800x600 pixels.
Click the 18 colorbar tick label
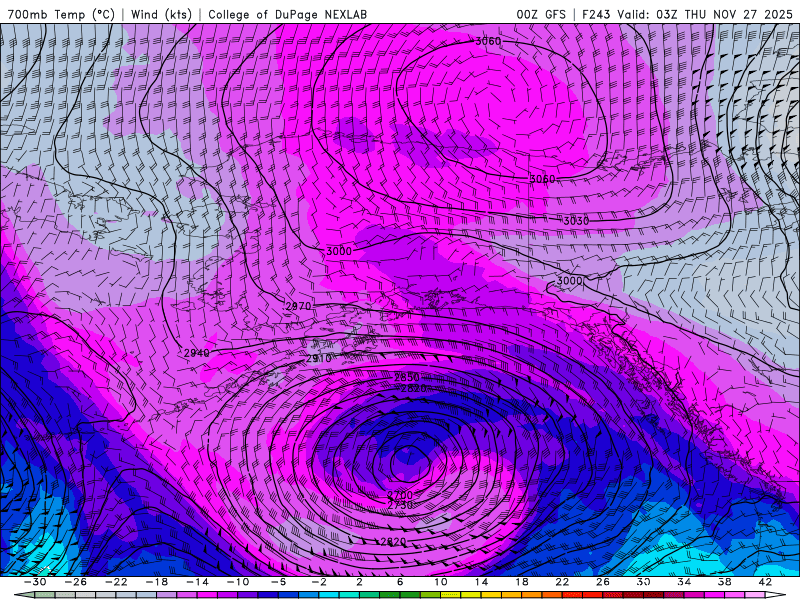(x=521, y=582)
